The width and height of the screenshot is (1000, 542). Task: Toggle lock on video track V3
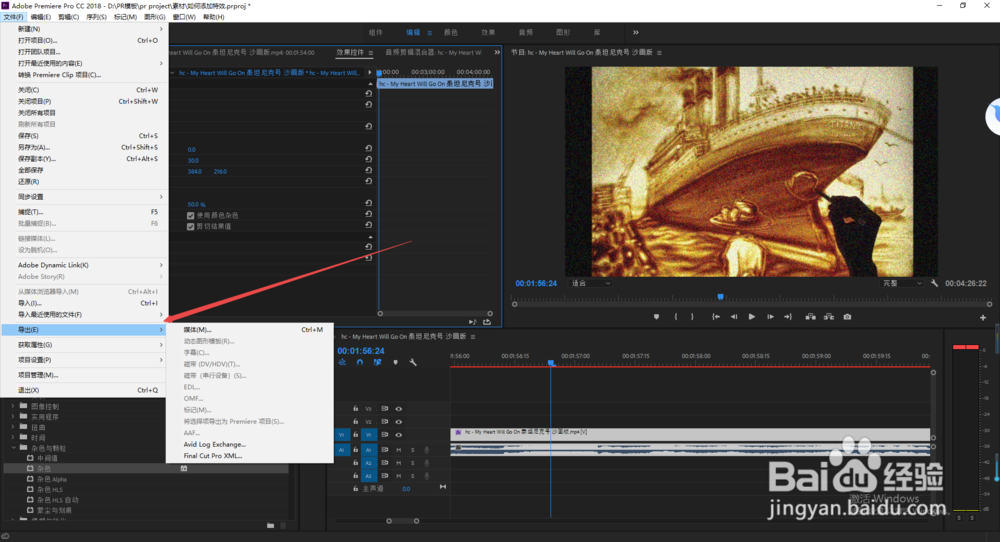click(356, 409)
